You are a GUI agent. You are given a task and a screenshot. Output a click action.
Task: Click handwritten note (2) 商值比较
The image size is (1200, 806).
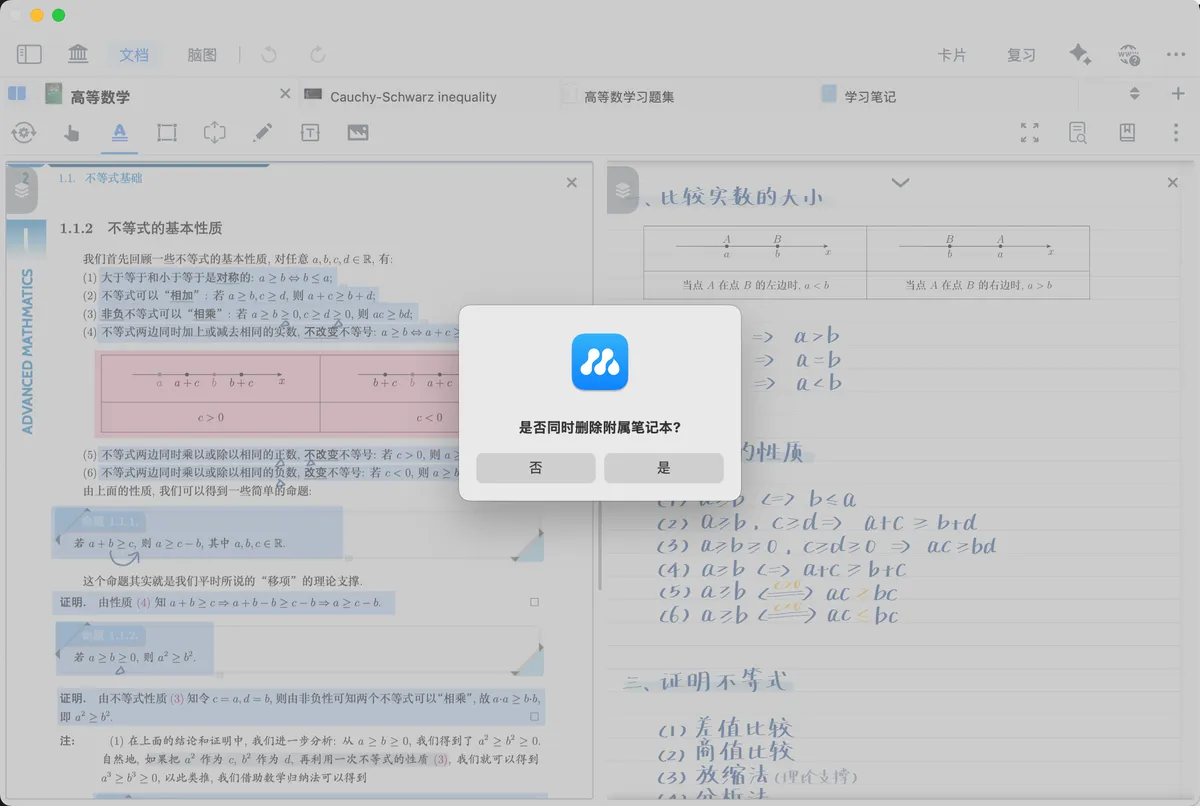pyautogui.click(x=726, y=752)
